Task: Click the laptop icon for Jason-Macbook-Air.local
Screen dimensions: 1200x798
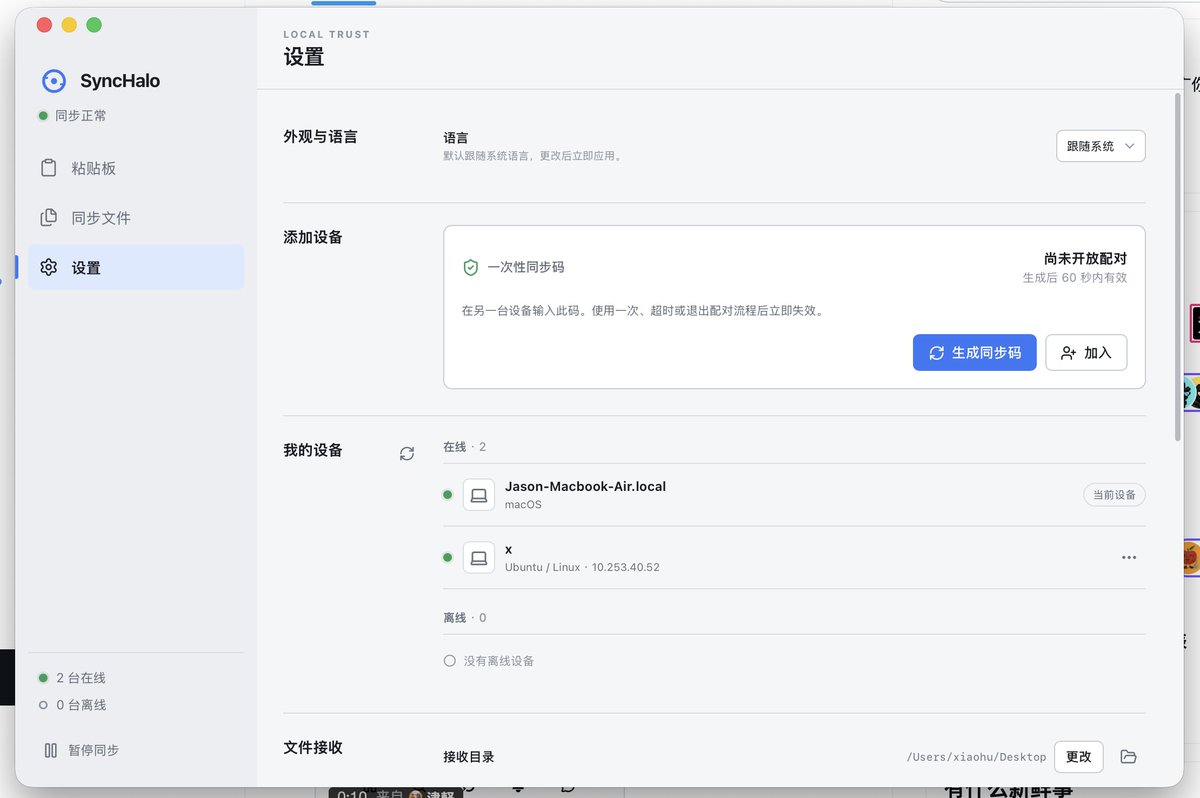Action: tap(479, 495)
